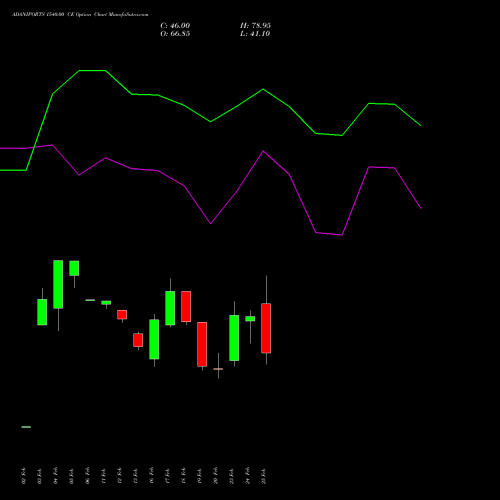Screen dimensions: 500x500
Task: Click the 24 Feb date label
Action: point(247,476)
